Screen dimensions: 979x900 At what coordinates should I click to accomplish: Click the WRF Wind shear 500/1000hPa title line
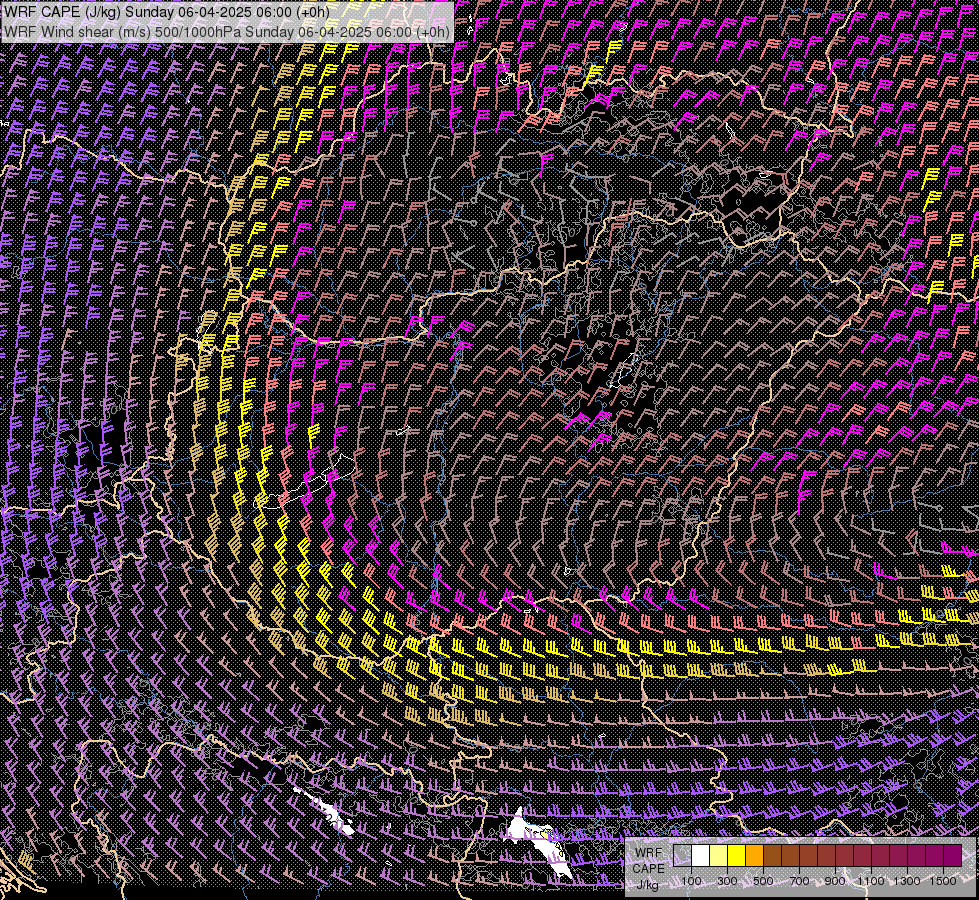[x=227, y=32]
